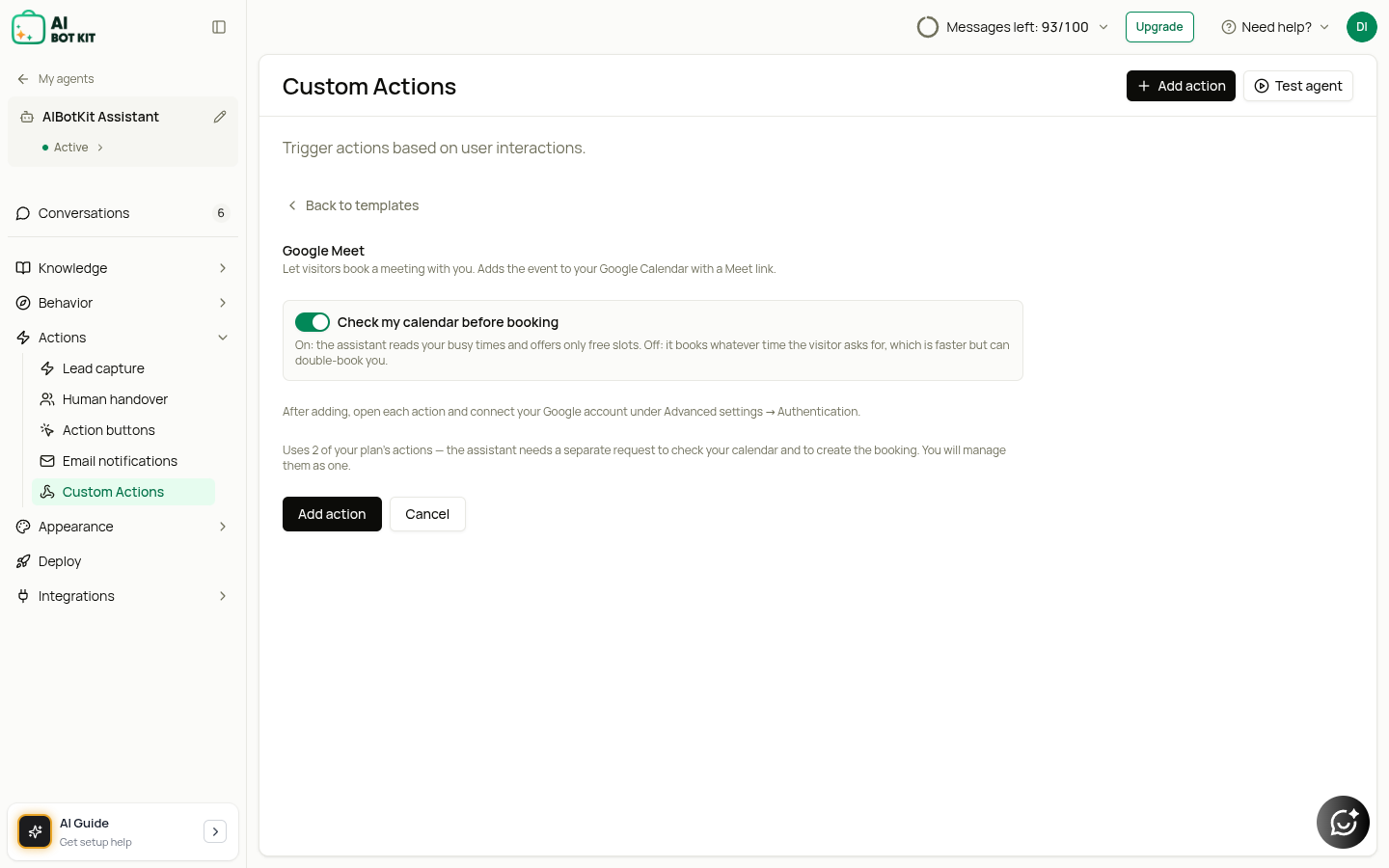Click Add action below the plan note

click(x=332, y=514)
